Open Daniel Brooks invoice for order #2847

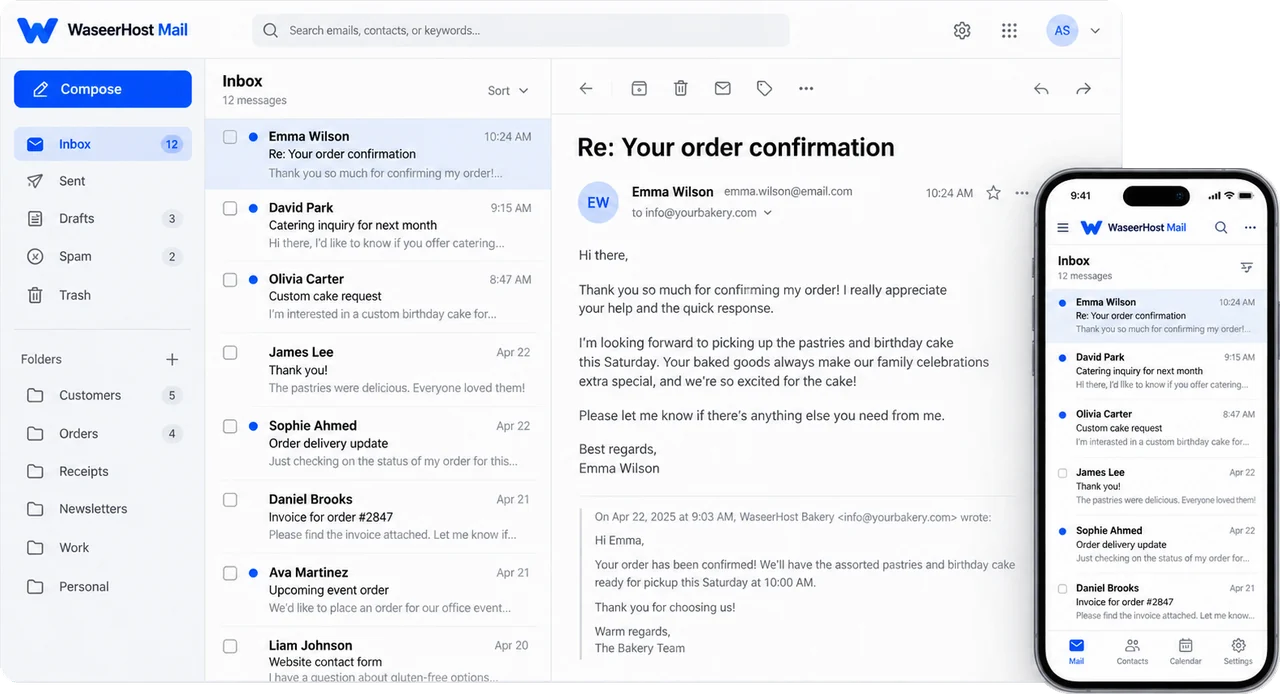tap(378, 516)
